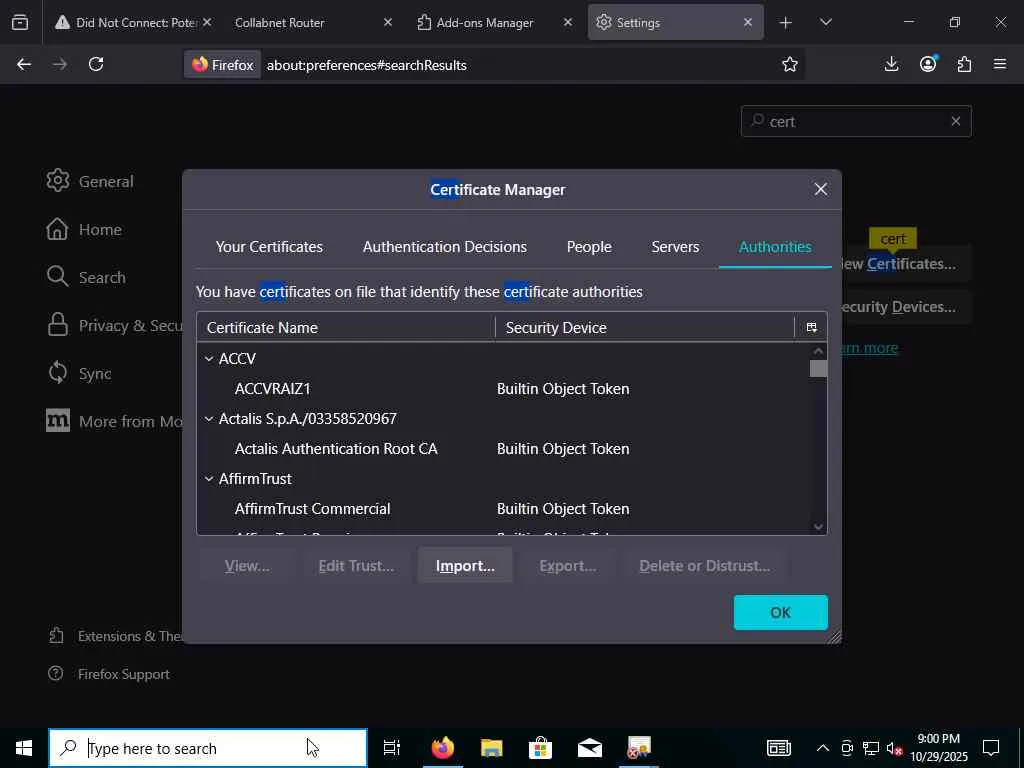Screen dimensions: 1024x768
Task: Close the Collabnet Router tab
Action: [x=387, y=22]
